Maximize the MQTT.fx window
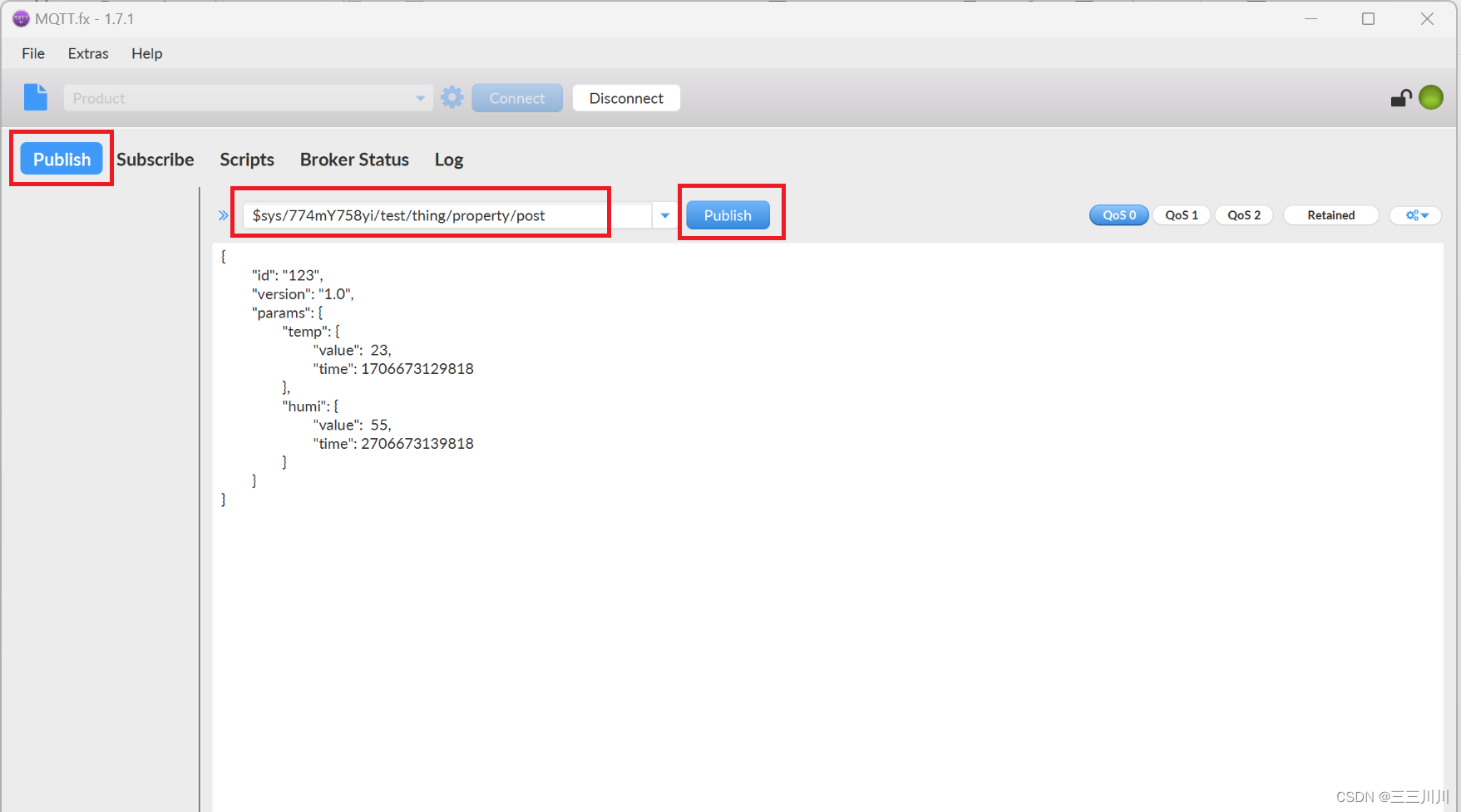Screen dimensions: 1461x812 point(1368,18)
